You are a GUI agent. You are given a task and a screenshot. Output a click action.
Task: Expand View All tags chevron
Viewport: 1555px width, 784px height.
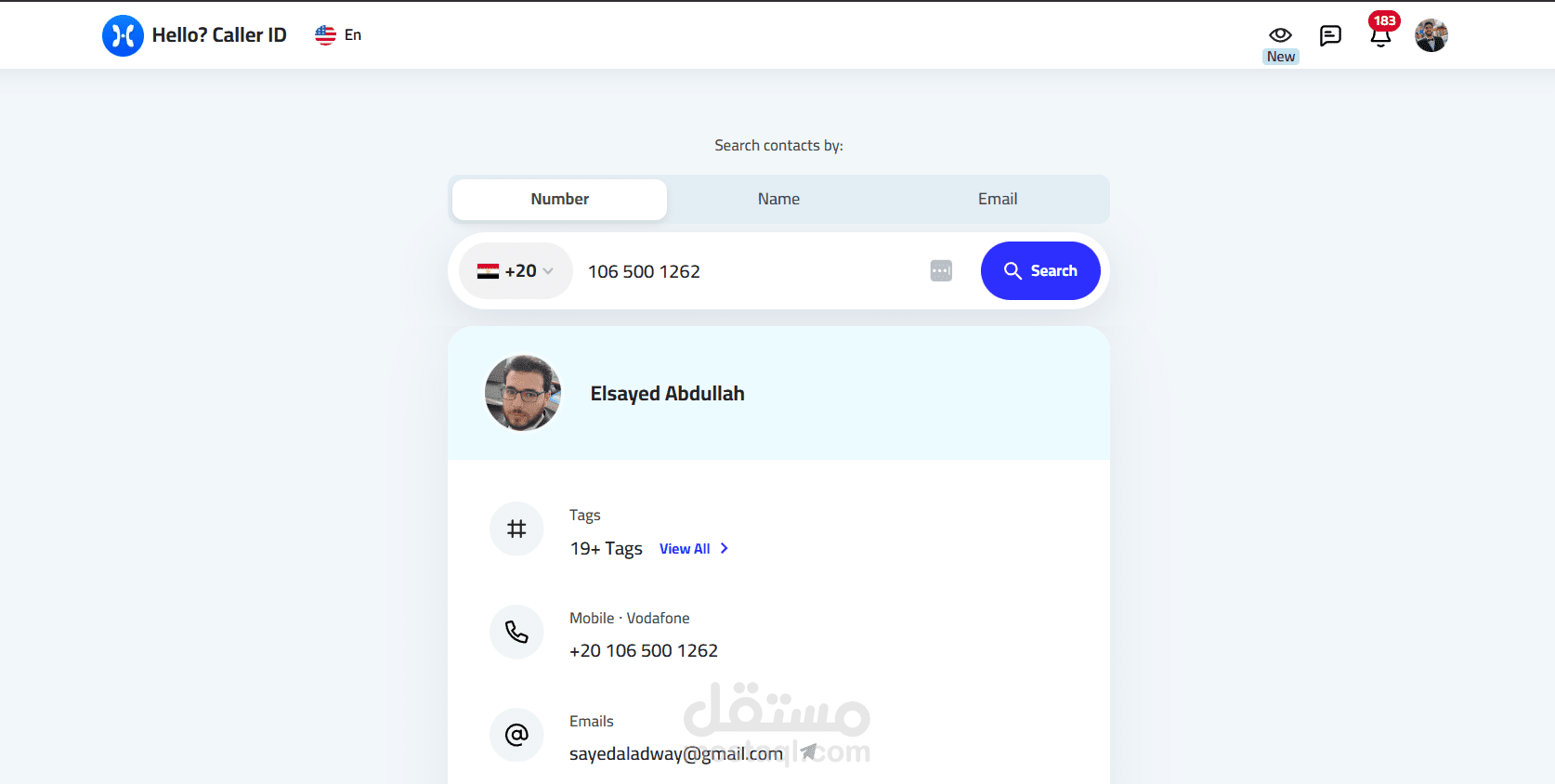(725, 549)
